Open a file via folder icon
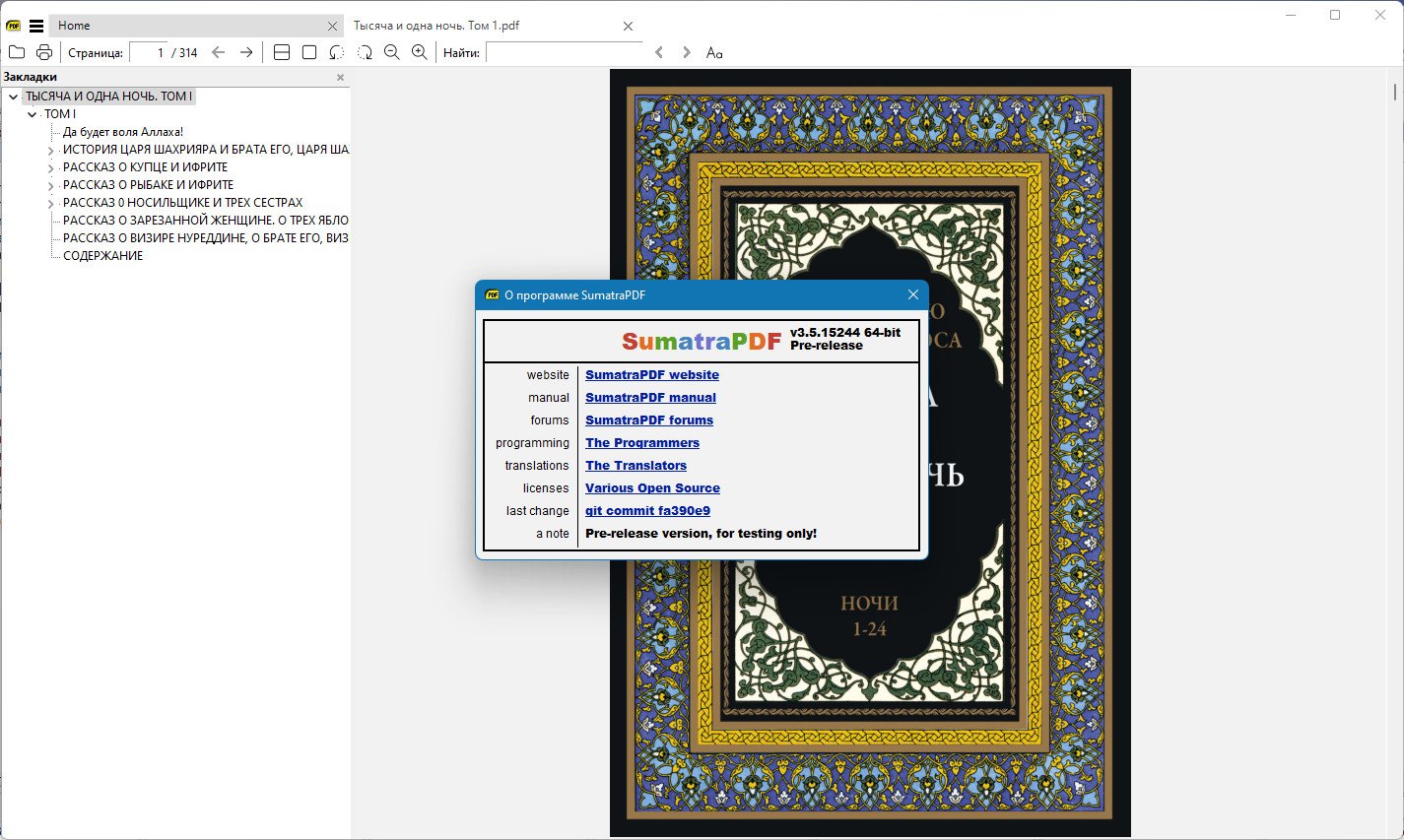This screenshot has width=1404, height=840. [x=17, y=52]
